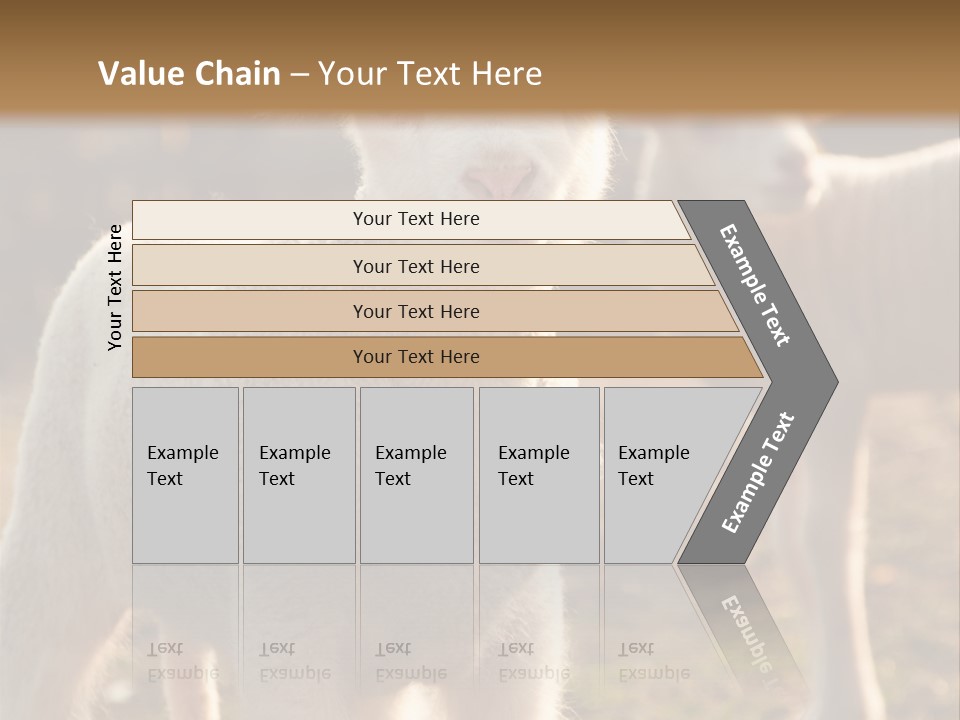The width and height of the screenshot is (960, 720).
Task: Select the first 'Your Text Here' bar
Action: coord(415,219)
